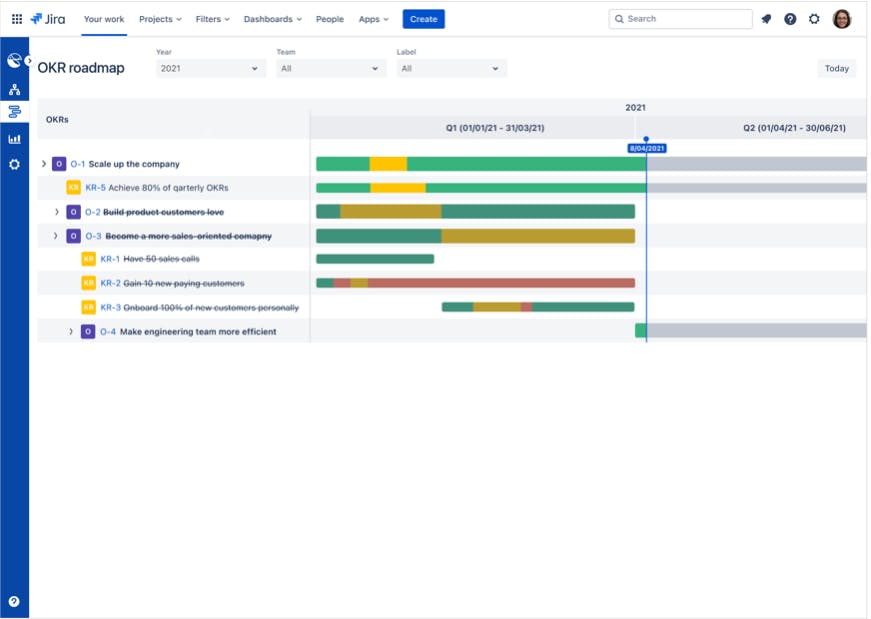The width and height of the screenshot is (871, 619).
Task: Open the notifications bell icon
Action: point(766,19)
